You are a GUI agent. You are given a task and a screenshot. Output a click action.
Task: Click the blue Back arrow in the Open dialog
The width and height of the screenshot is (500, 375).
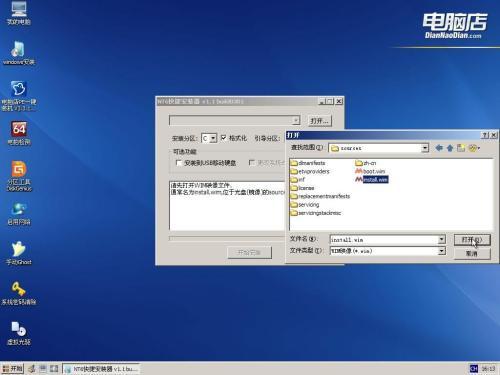point(439,148)
